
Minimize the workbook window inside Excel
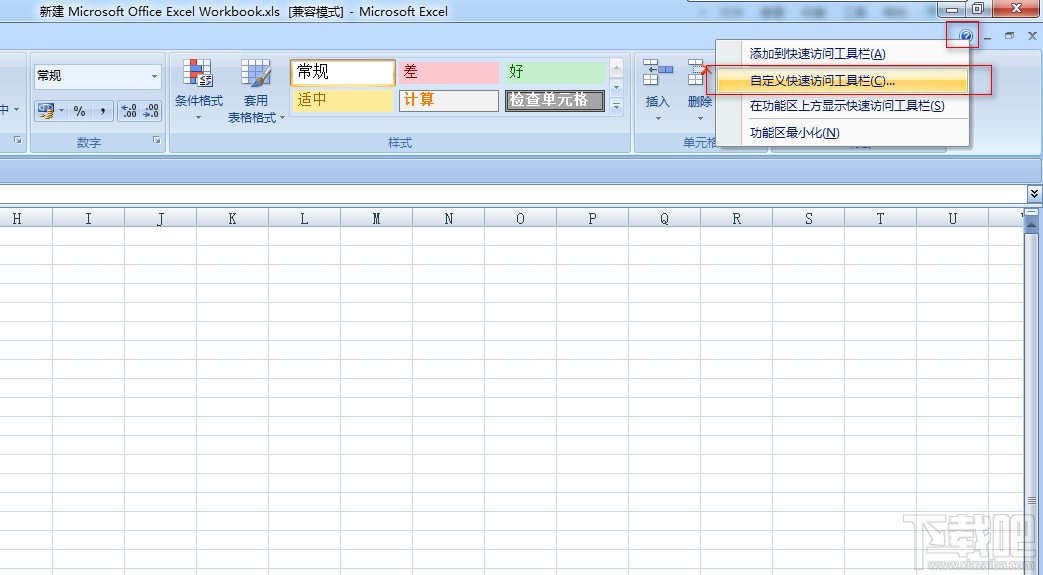click(988, 37)
